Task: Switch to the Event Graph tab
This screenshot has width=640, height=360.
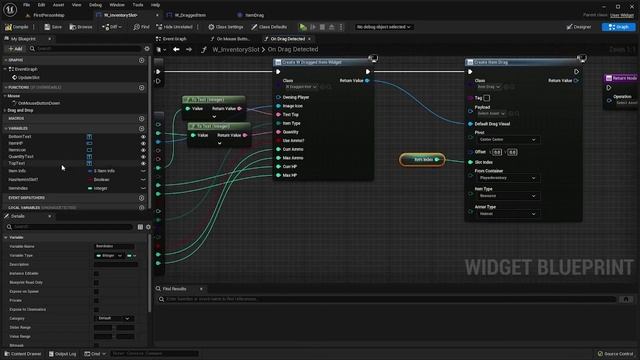Action: 175,39
